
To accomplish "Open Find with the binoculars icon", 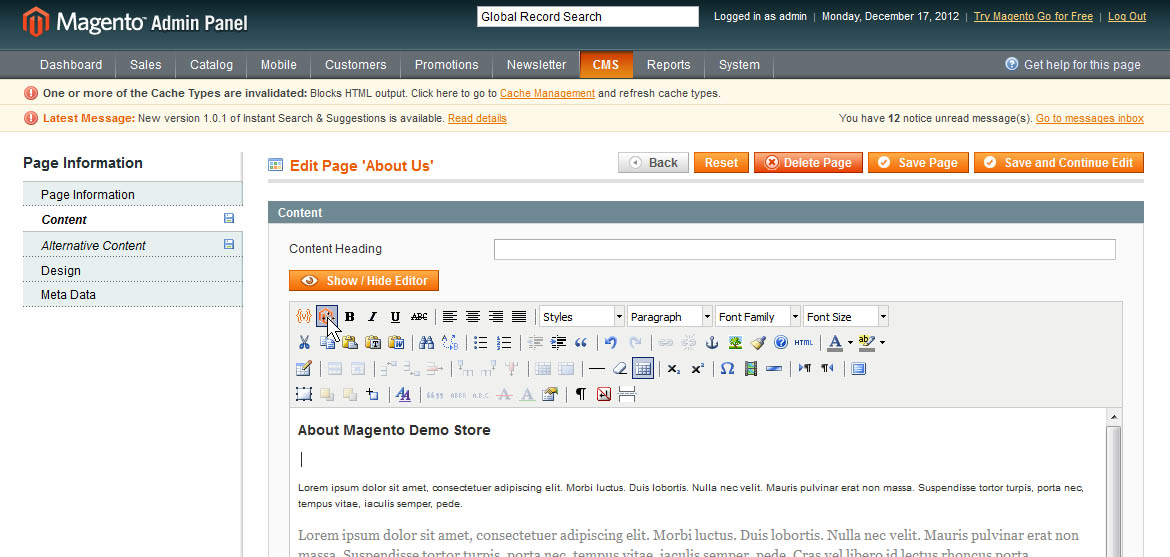I will (x=426, y=343).
